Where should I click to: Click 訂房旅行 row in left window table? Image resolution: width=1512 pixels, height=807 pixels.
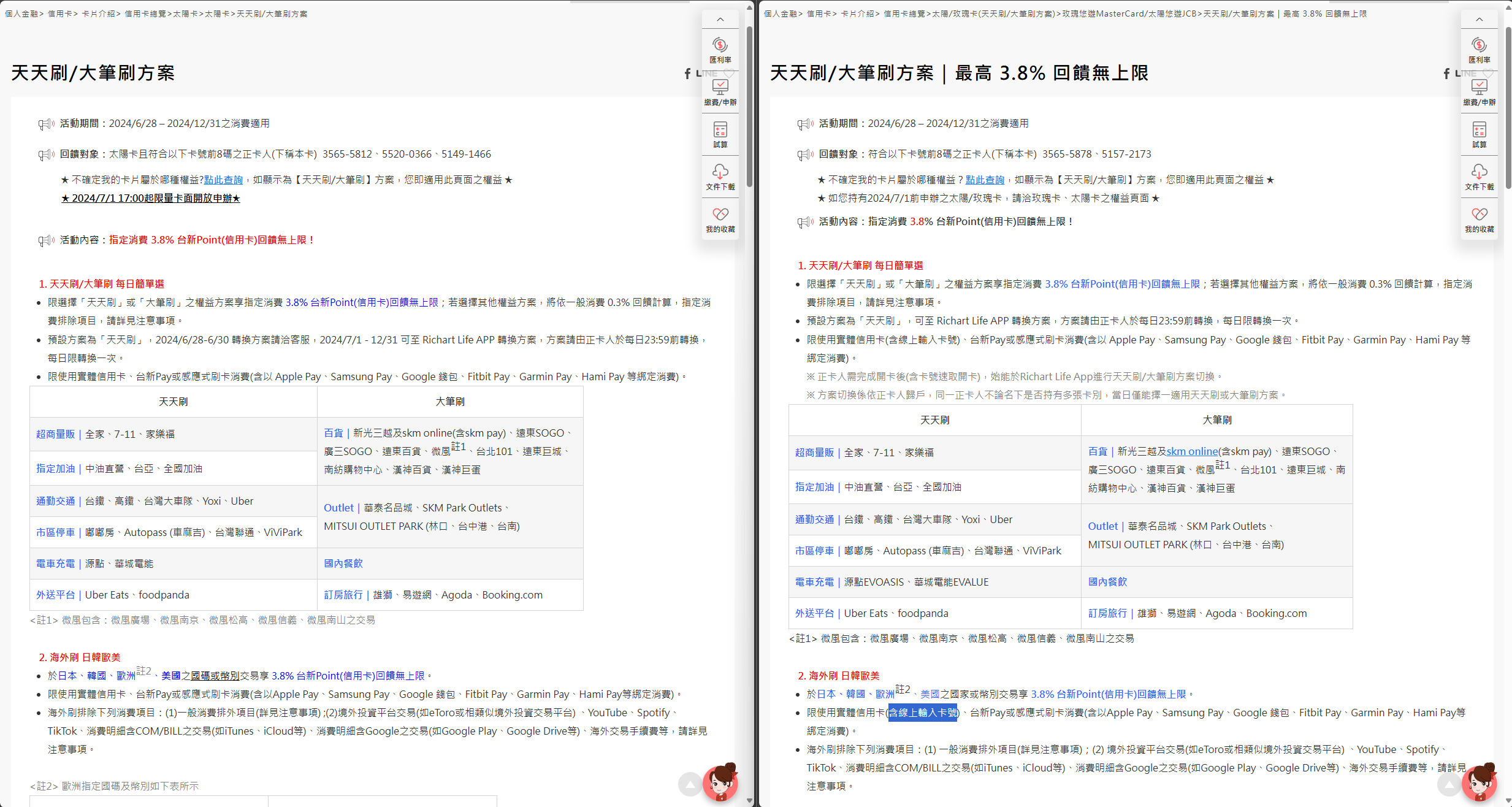(450, 595)
